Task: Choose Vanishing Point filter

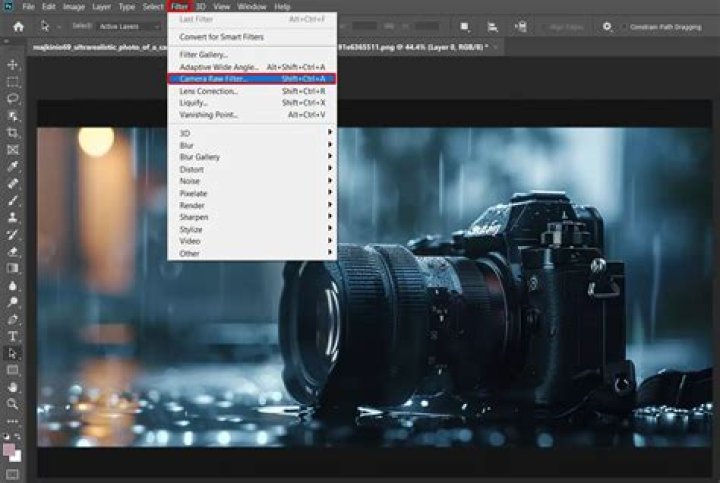Action: 252,115
